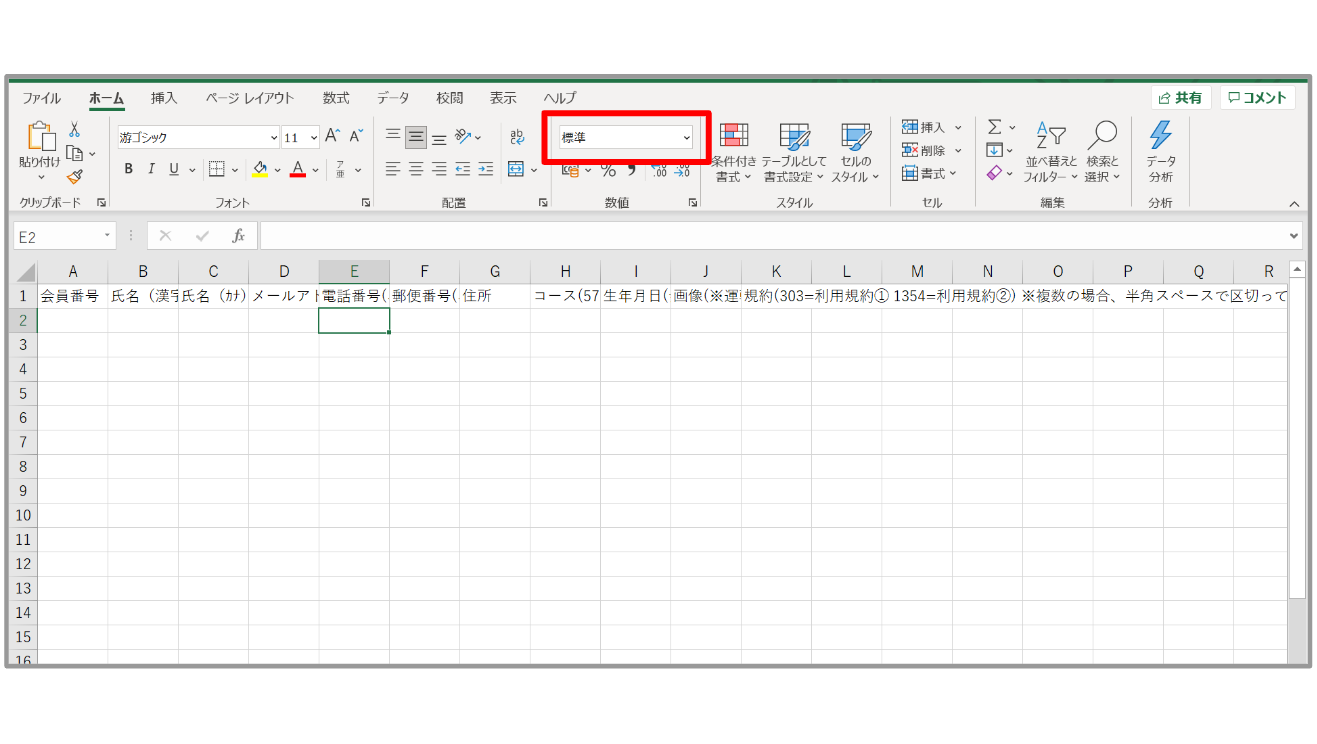Click the yellow fill color button
Screen dimensions: 1317x744
(x=260, y=170)
